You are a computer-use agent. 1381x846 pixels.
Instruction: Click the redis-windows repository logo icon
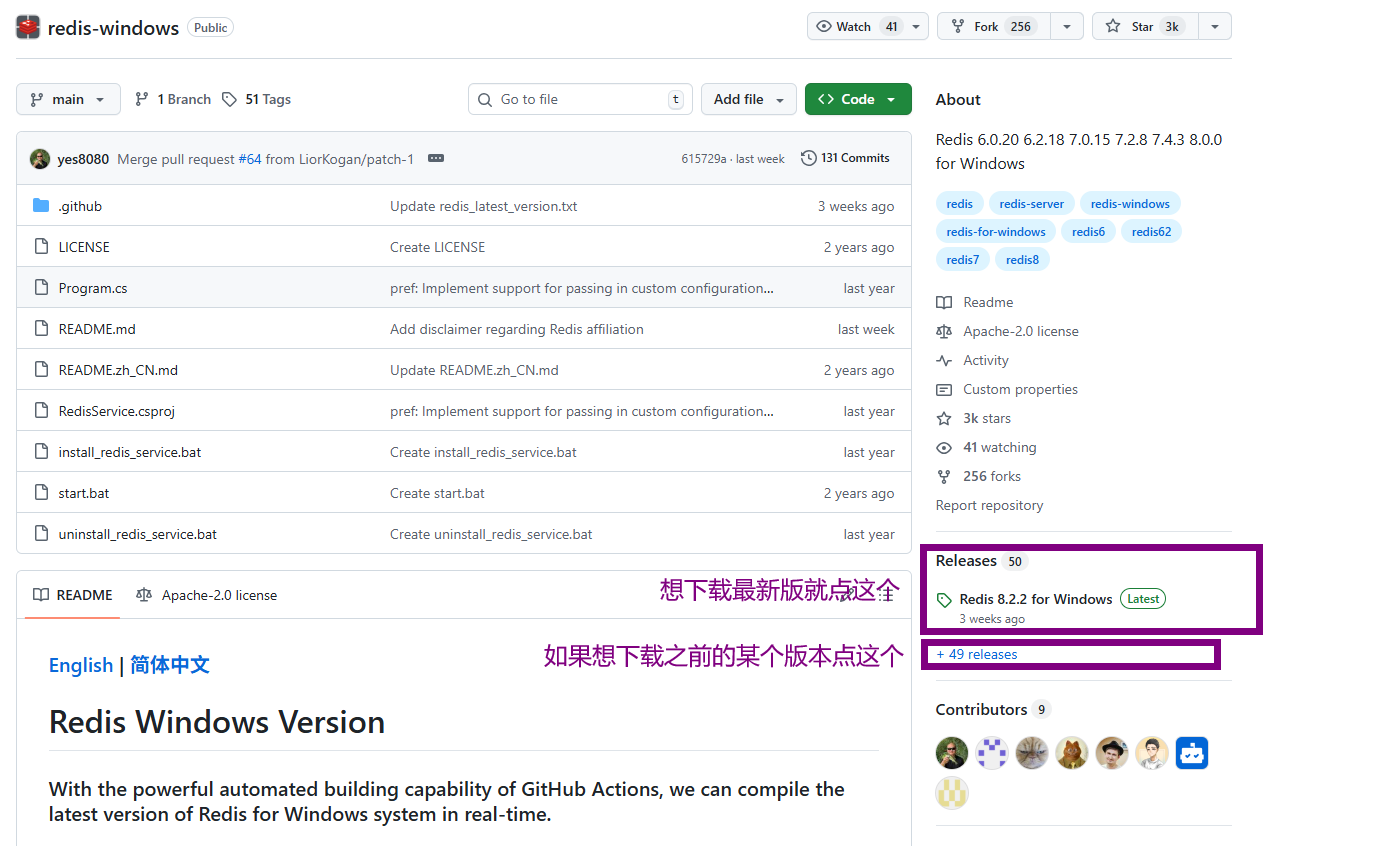[x=28, y=27]
